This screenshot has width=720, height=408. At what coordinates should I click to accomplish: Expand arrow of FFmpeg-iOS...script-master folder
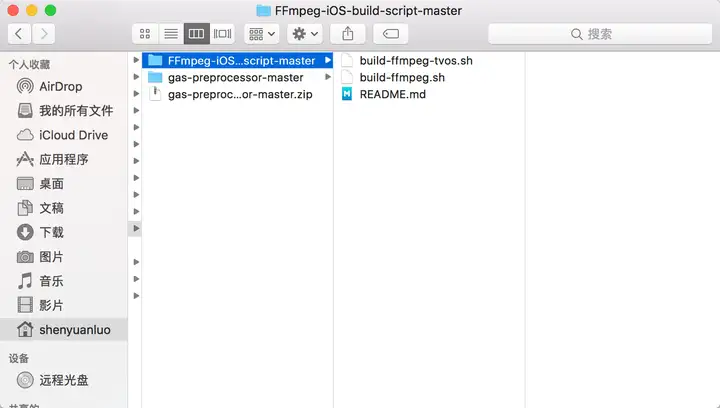point(328,60)
